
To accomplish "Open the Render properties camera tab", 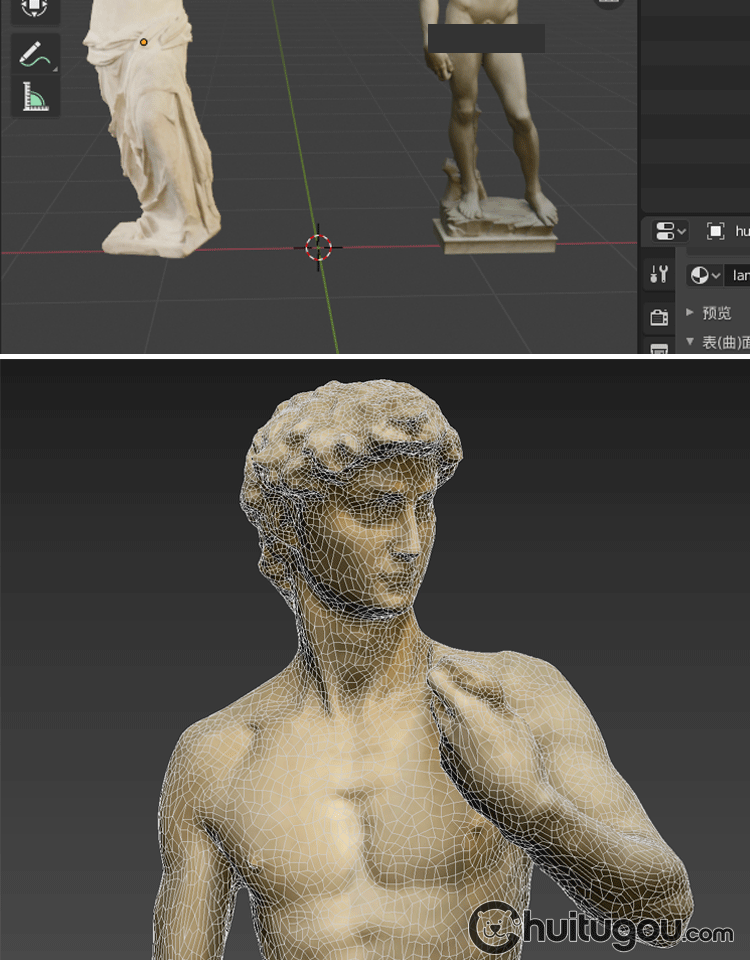I will [x=659, y=317].
